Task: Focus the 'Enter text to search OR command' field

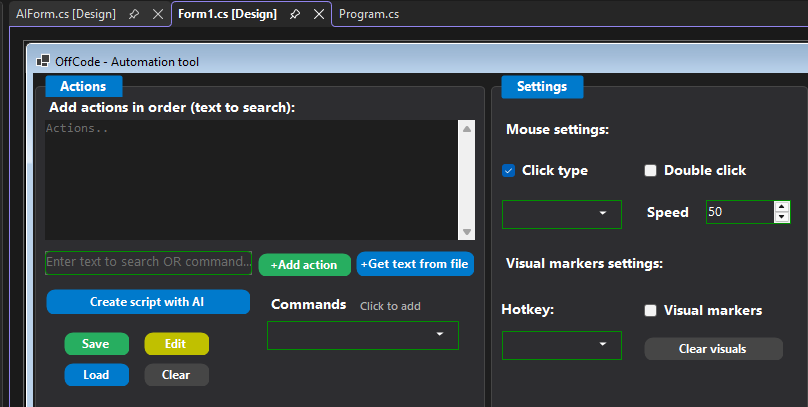Action: point(148,263)
